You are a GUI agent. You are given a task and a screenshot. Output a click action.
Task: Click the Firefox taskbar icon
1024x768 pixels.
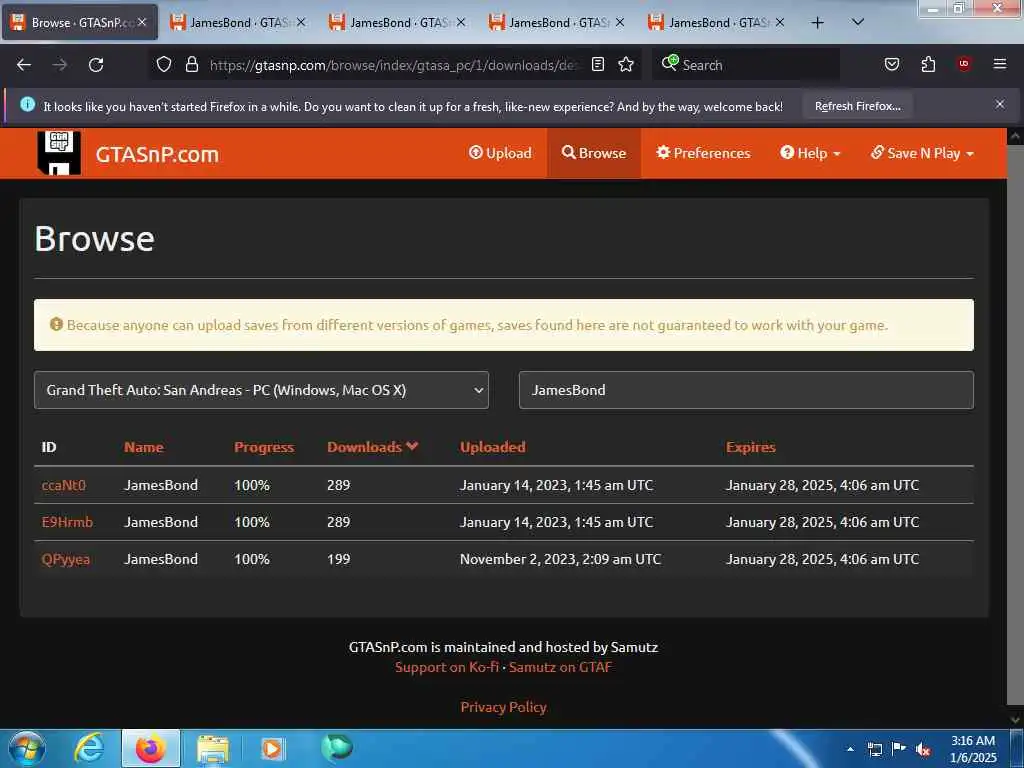[x=151, y=748]
